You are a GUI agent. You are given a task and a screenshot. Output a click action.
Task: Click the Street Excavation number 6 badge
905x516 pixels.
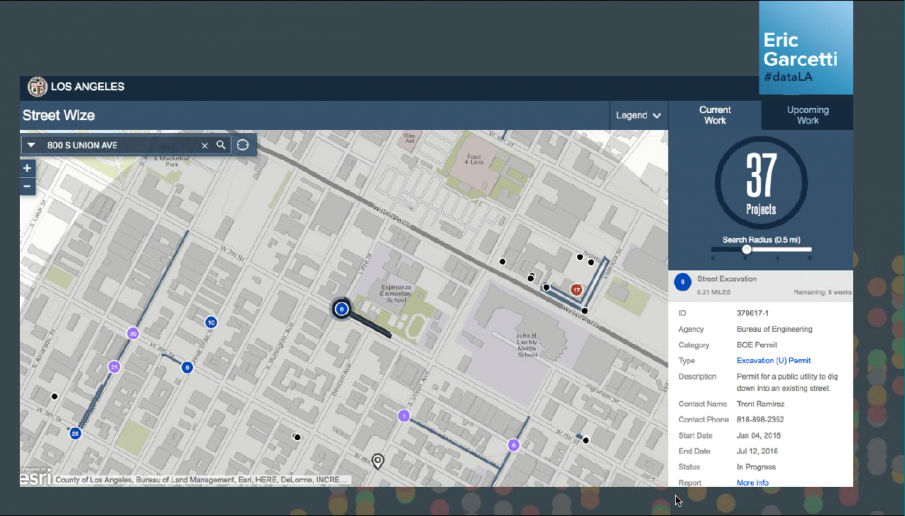click(x=683, y=282)
